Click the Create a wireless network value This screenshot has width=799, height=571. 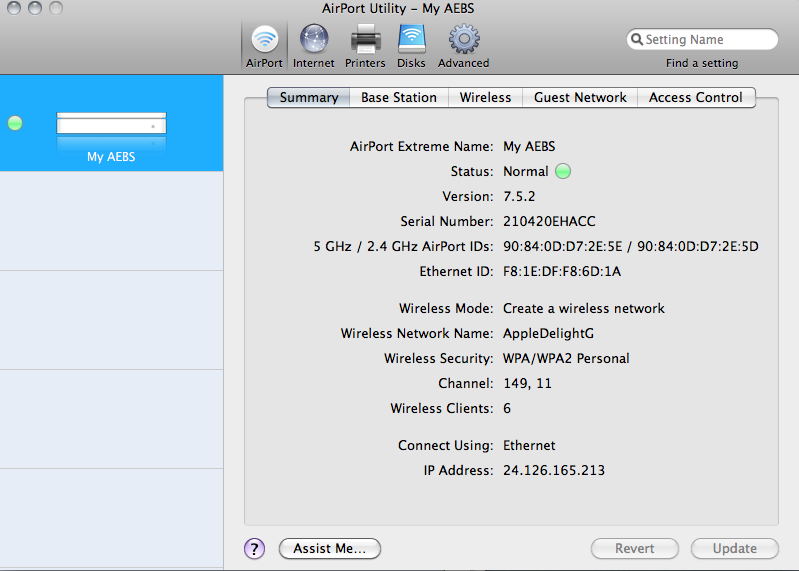(x=584, y=309)
